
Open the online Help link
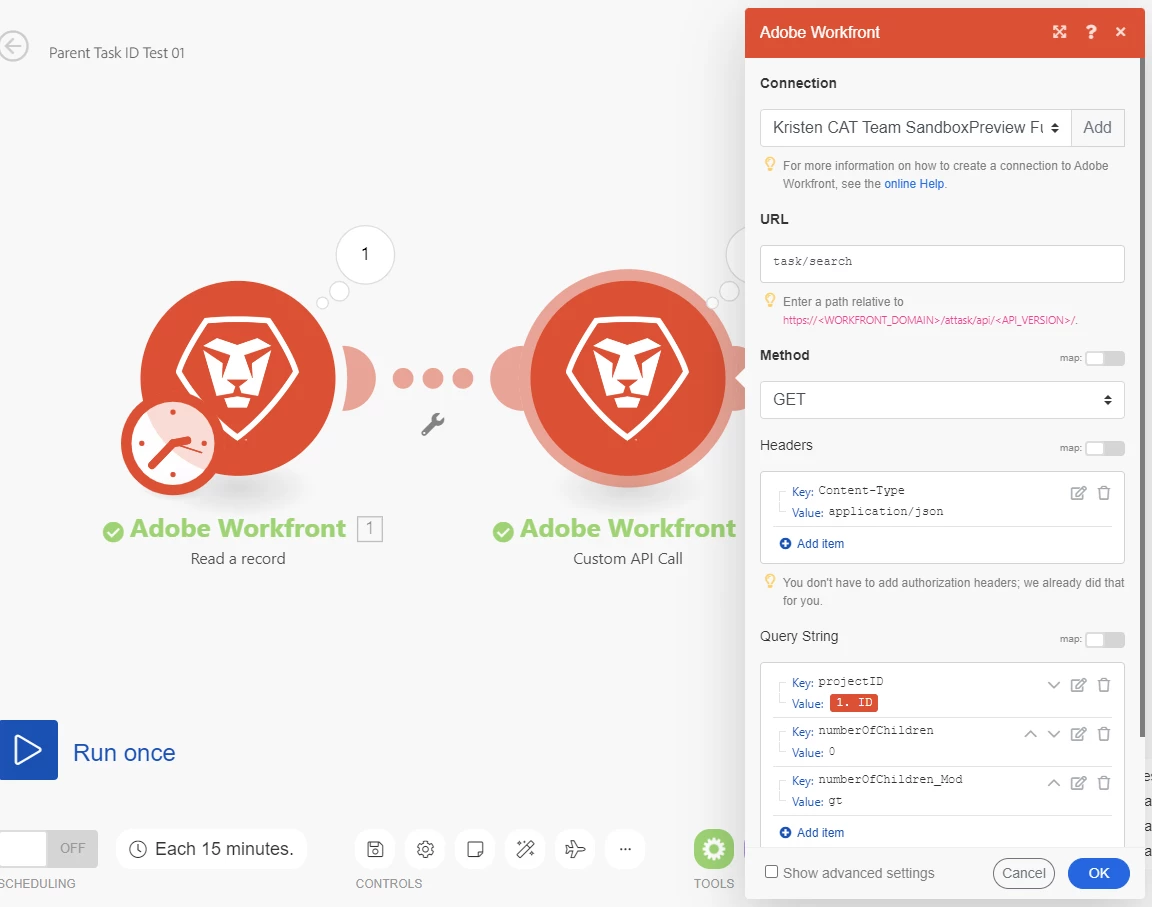pyautogui.click(x=914, y=184)
